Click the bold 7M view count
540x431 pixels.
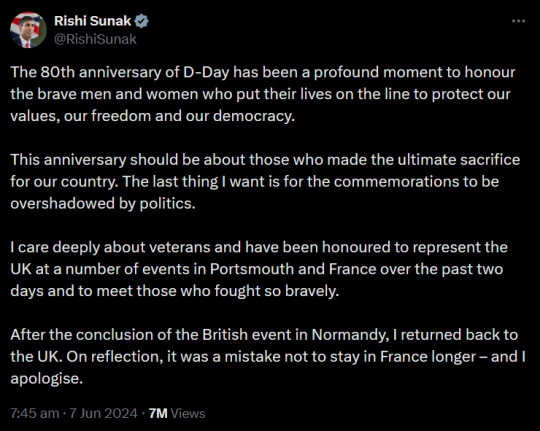158,413
